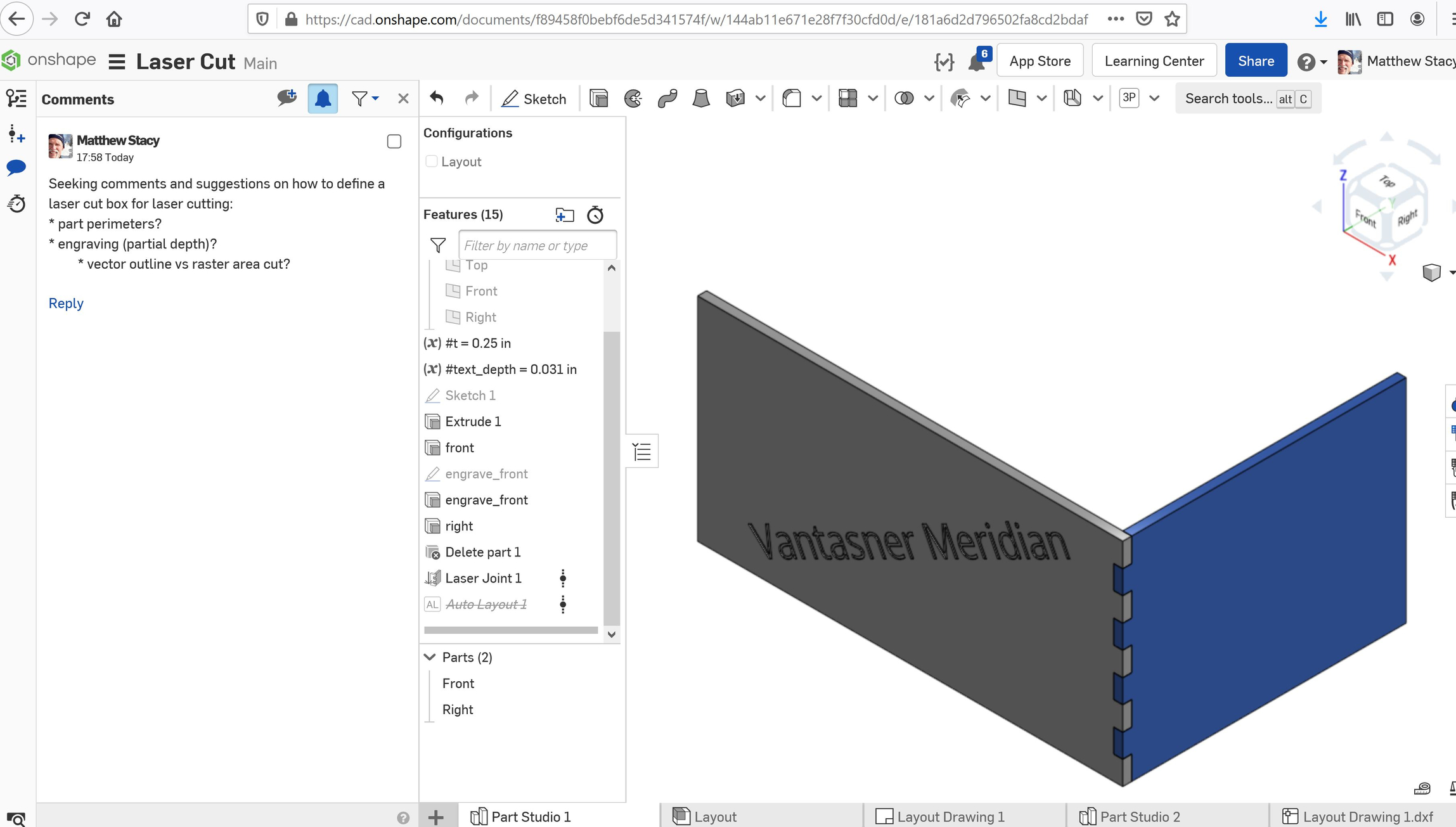Select the Laser Joint 1 feature

coord(483,578)
